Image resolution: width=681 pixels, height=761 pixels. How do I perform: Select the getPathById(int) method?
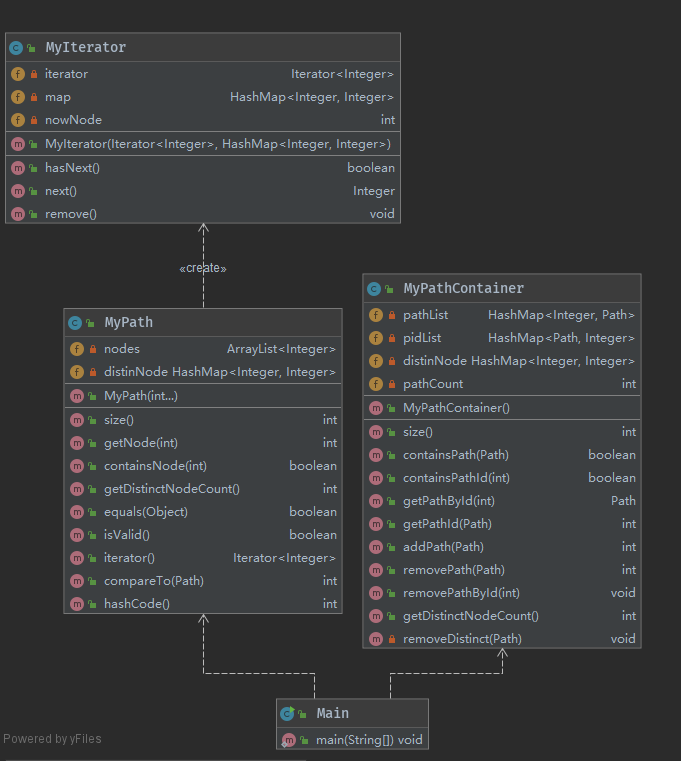[x=502, y=501]
